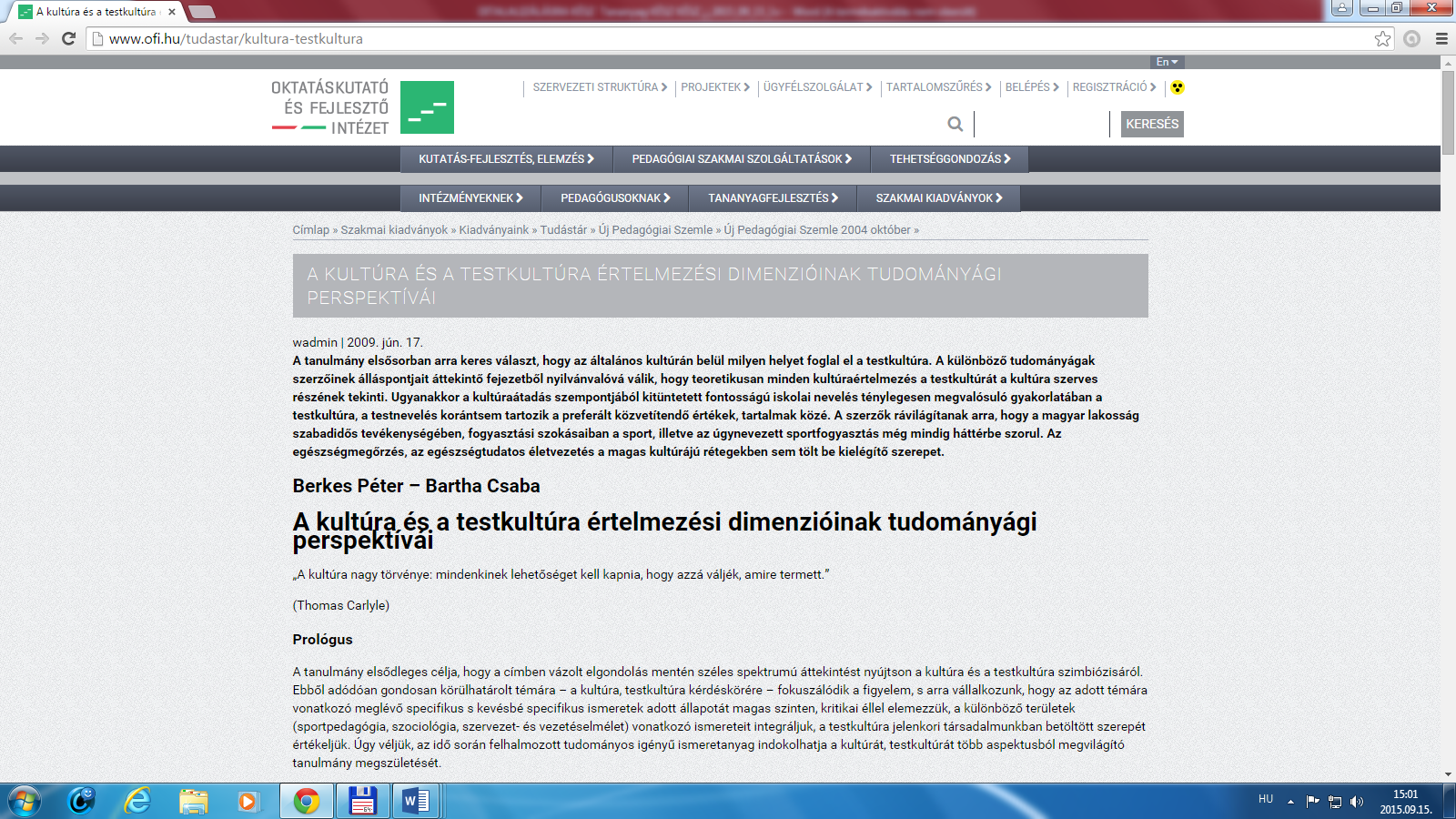
Task: Open the media player taskbar icon
Action: pyautogui.click(x=248, y=801)
